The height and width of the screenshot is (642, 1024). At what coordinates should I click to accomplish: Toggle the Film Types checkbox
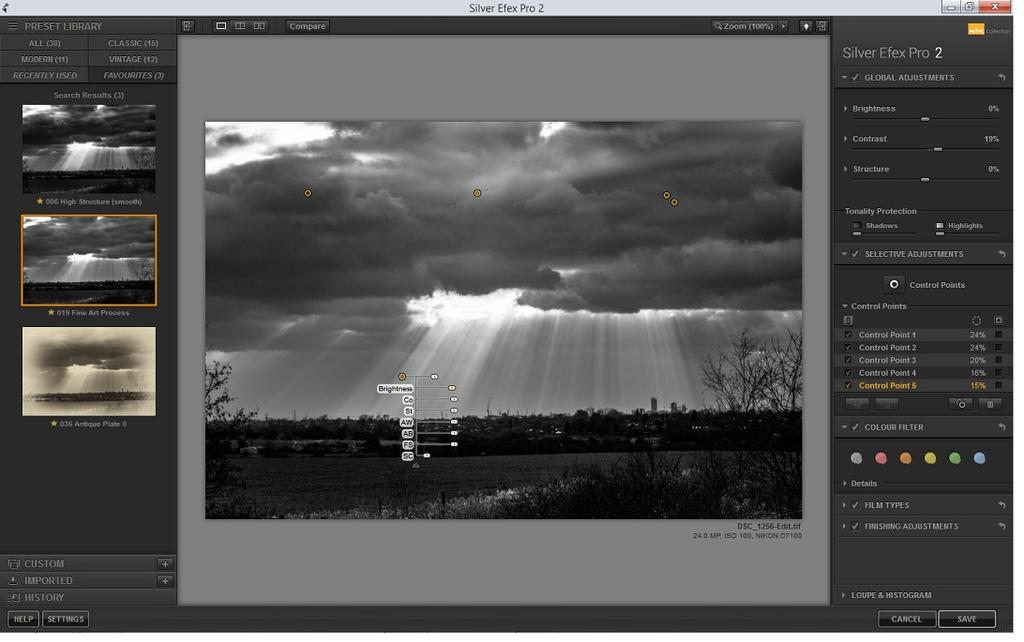pos(855,506)
